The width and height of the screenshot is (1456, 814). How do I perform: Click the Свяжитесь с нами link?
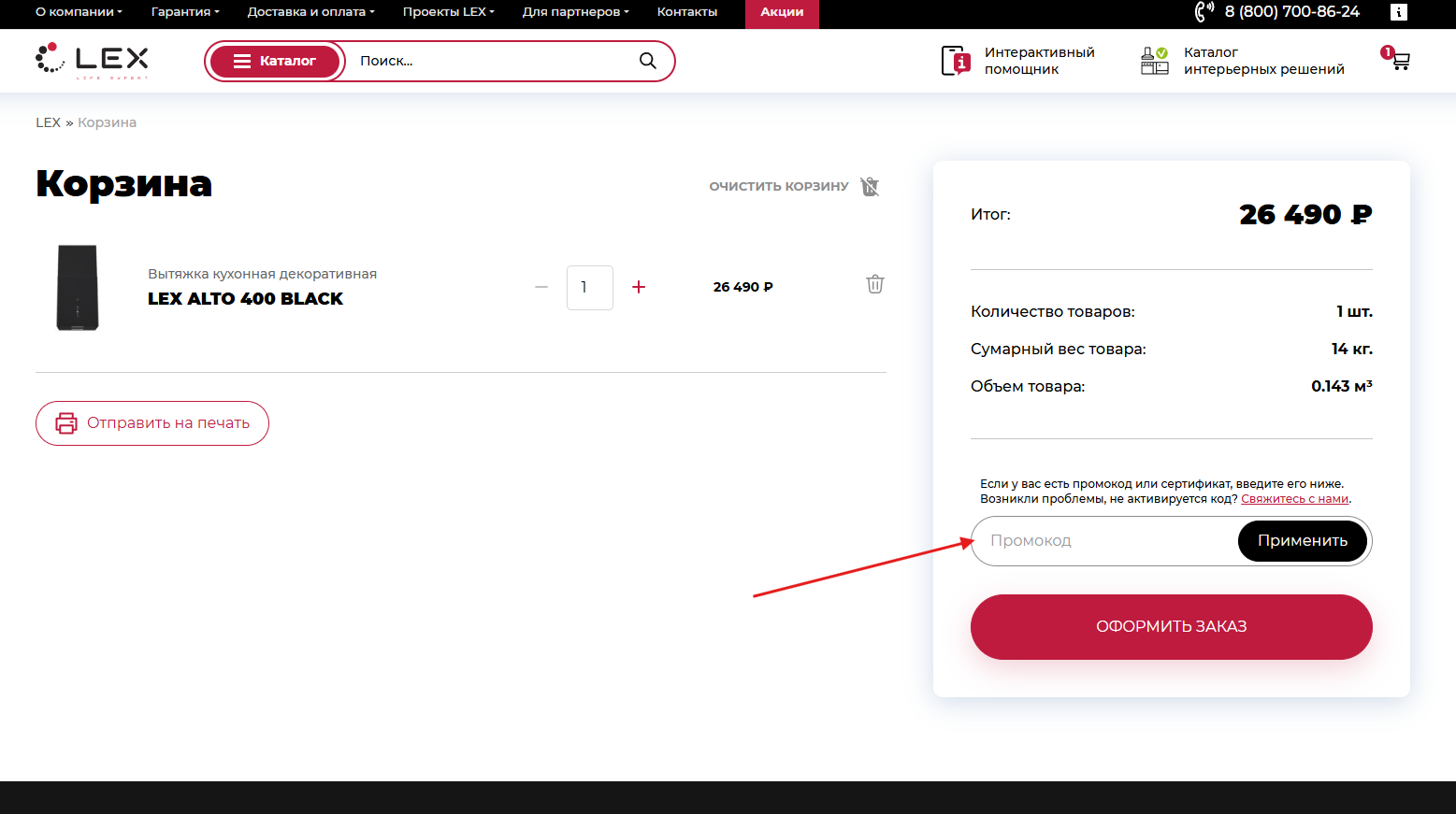tap(1294, 499)
